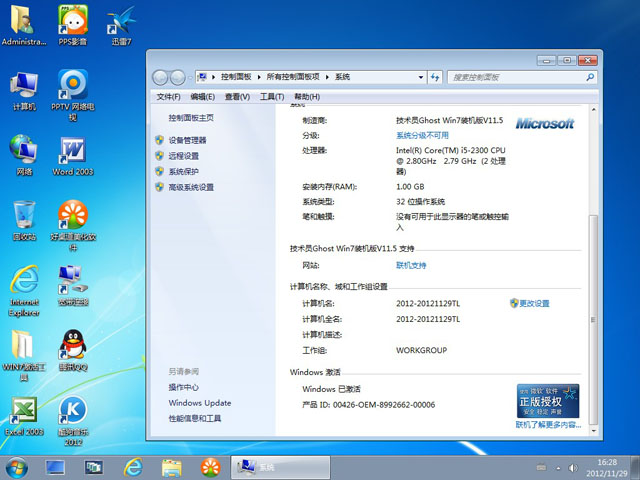
Task: Expand the arrow after 所有控制面板项 breadcrumb
Action: click(327, 77)
